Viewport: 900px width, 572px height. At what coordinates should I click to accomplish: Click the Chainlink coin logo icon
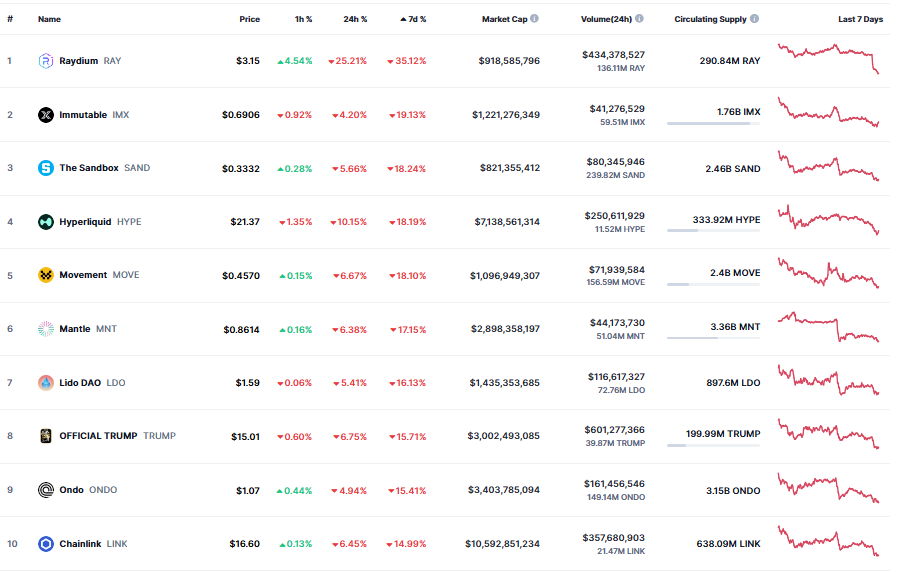point(46,544)
